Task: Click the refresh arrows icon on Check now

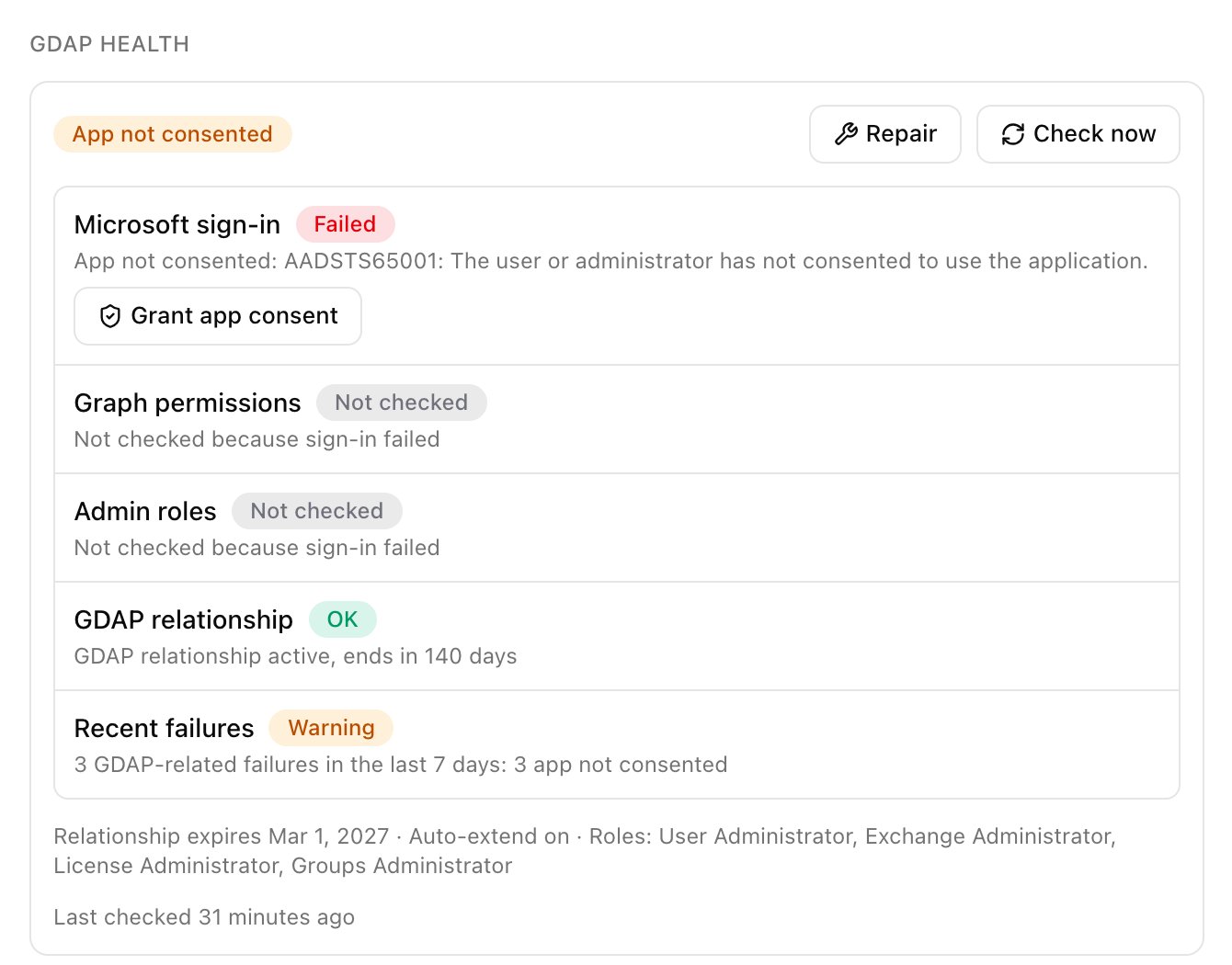Action: pyautogui.click(x=1013, y=134)
